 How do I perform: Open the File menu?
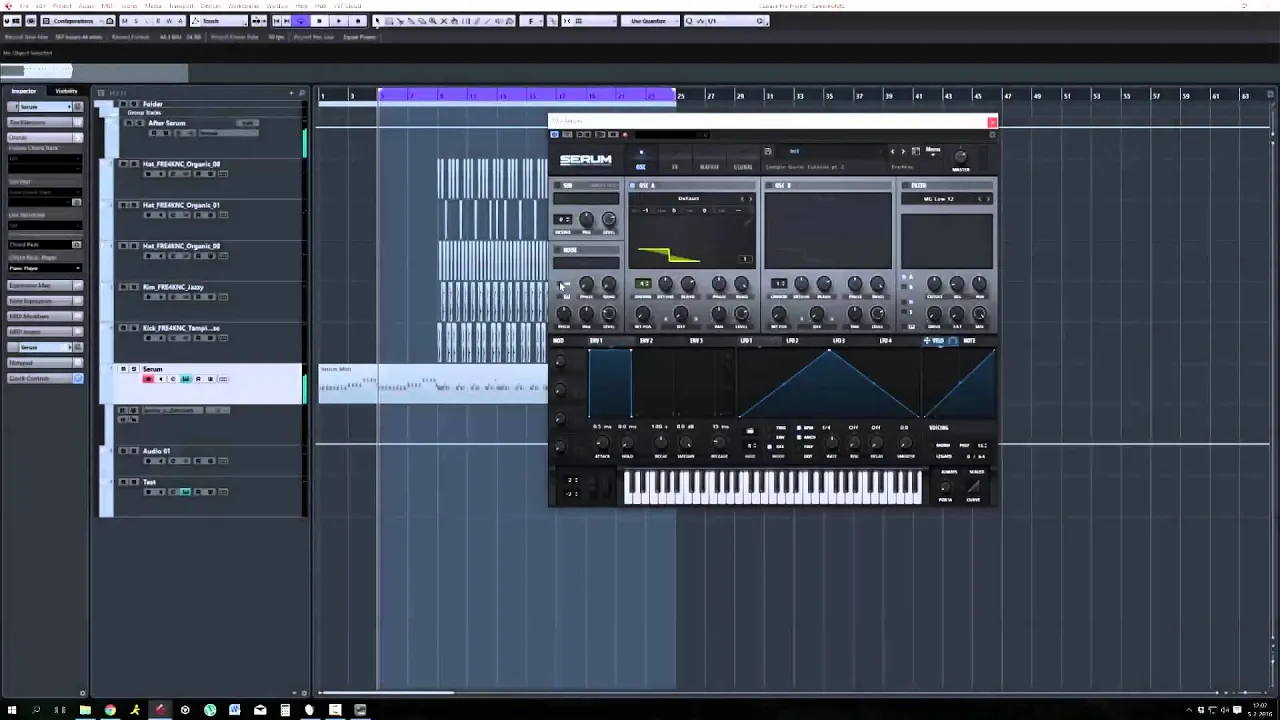pos(24,6)
